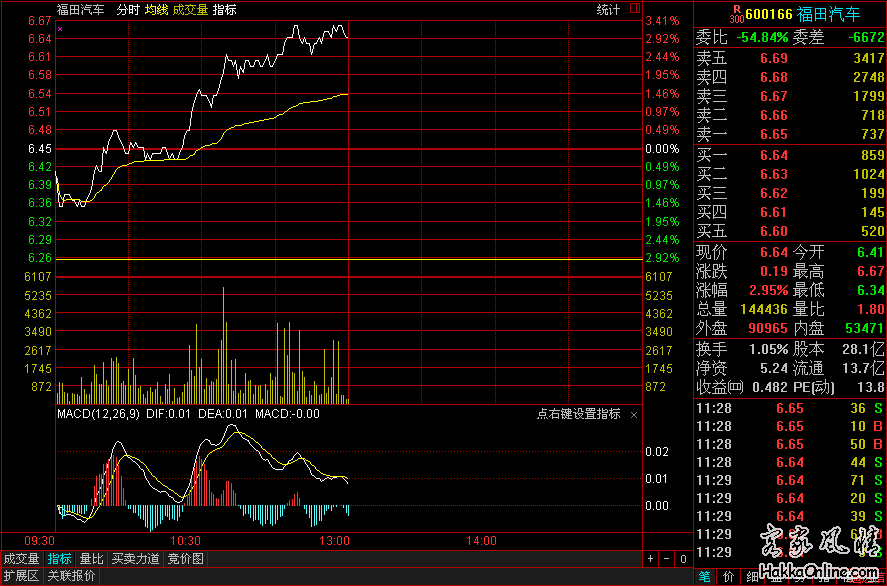Open the 统计 statistics button
Image resolution: width=887 pixels, height=586 pixels.
609,10
